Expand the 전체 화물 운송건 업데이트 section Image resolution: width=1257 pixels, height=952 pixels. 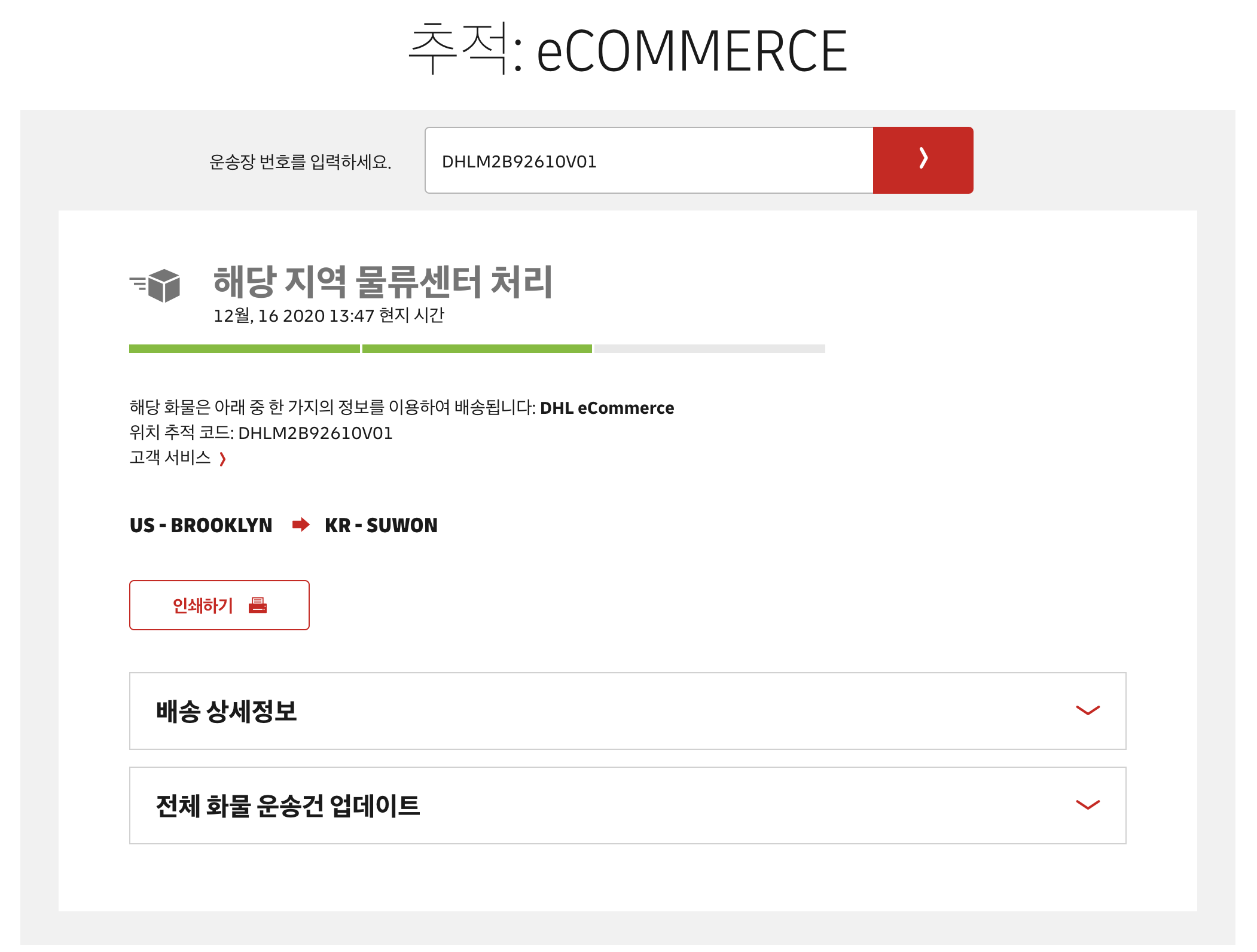point(628,805)
